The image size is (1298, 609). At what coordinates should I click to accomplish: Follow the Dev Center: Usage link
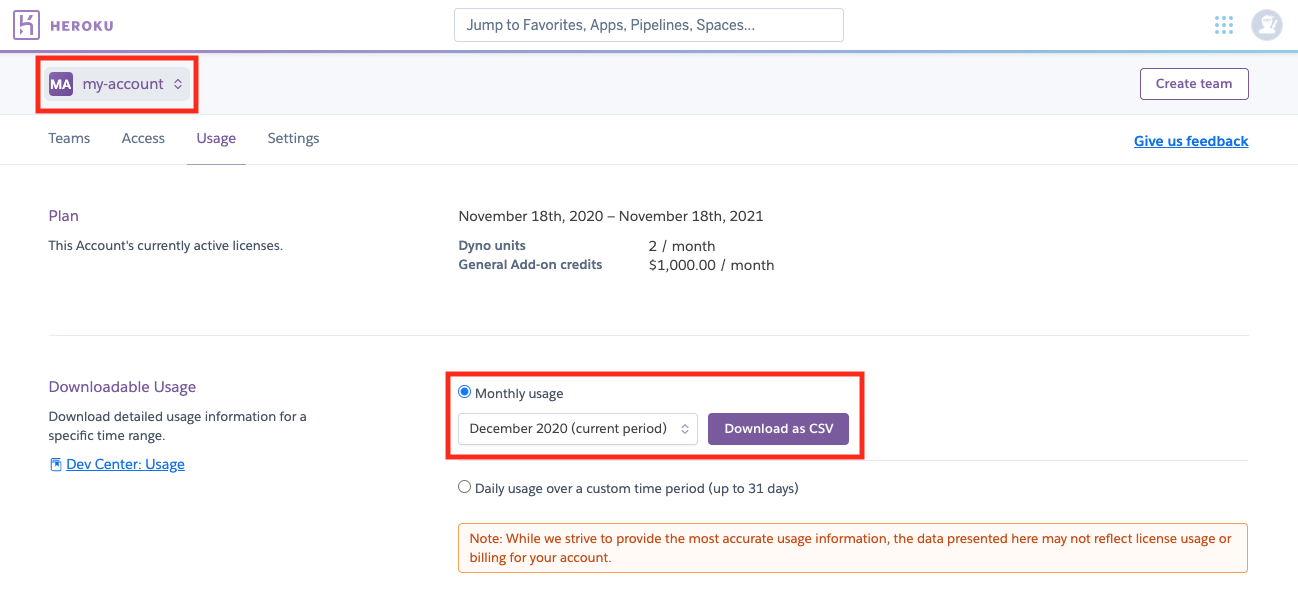coord(125,464)
